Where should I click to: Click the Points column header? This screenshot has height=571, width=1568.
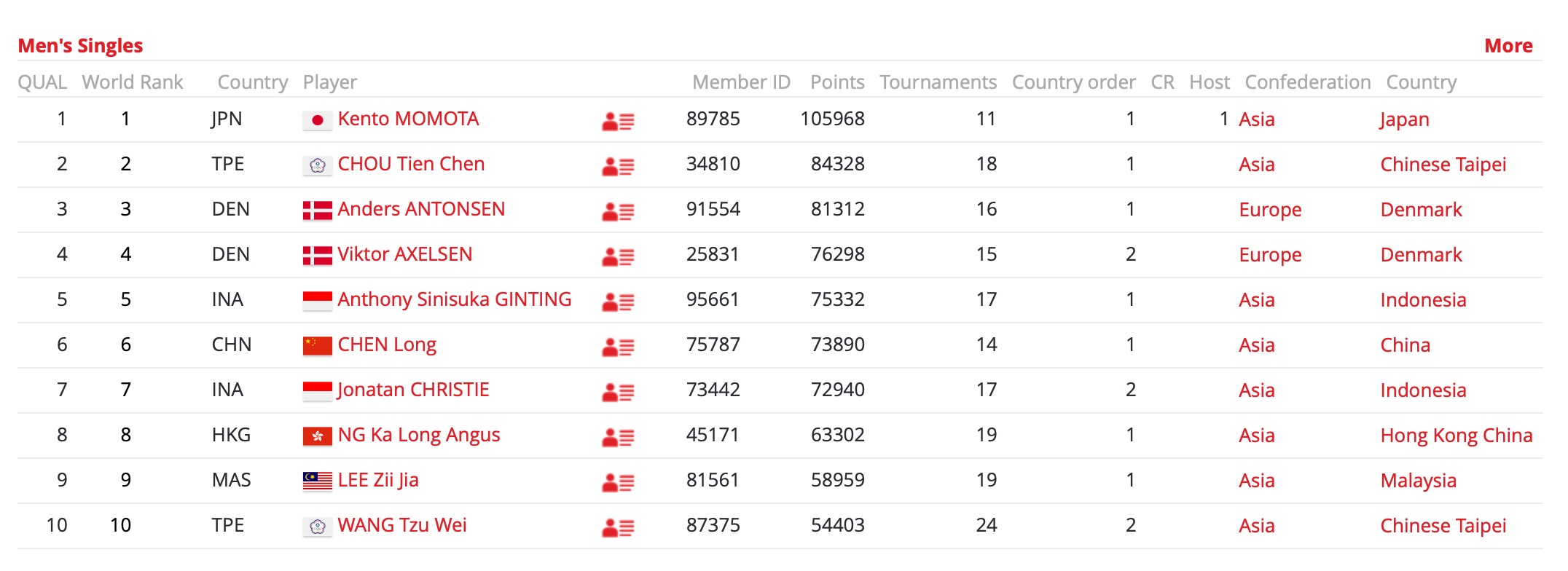click(x=837, y=82)
